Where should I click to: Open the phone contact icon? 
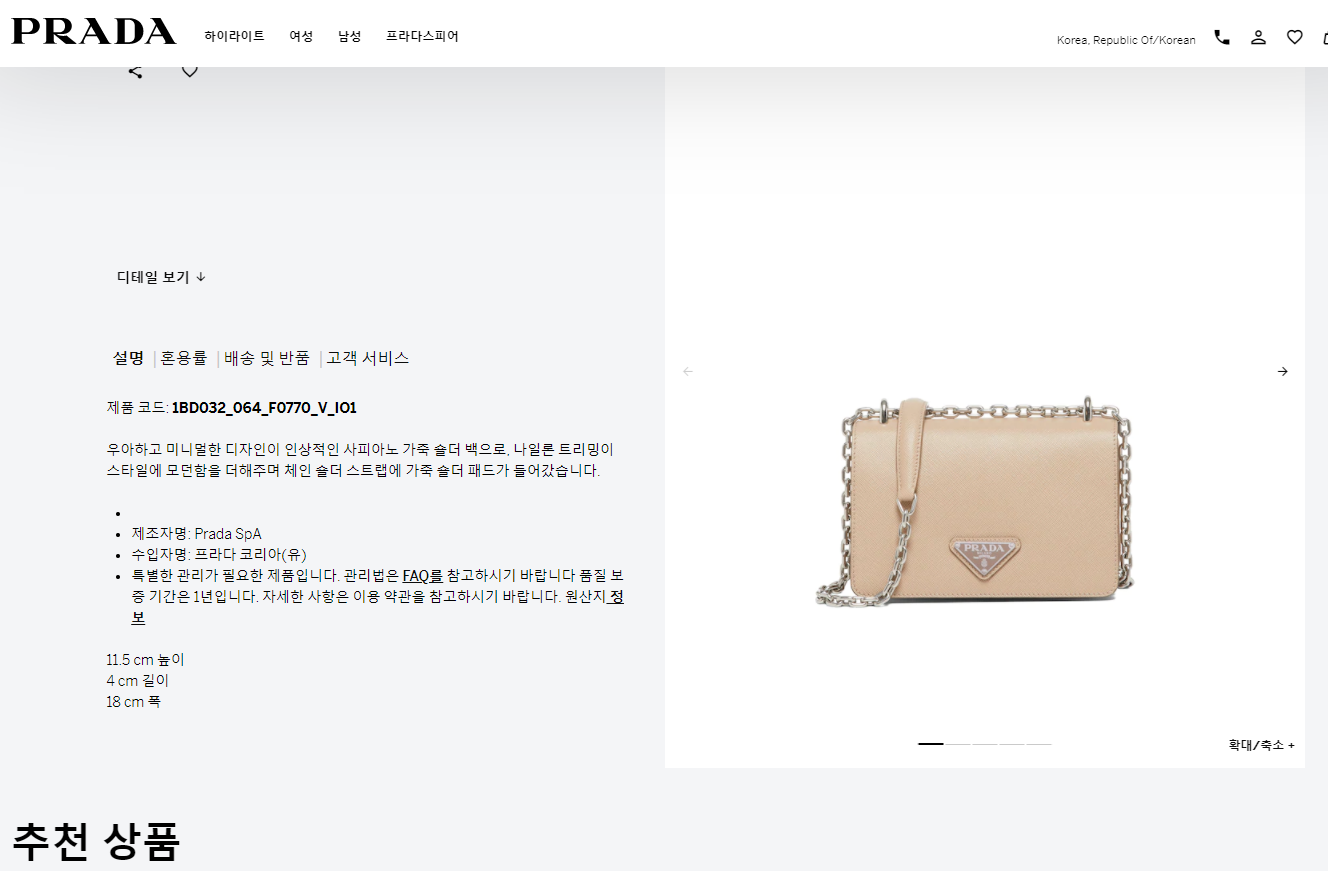coord(1222,37)
